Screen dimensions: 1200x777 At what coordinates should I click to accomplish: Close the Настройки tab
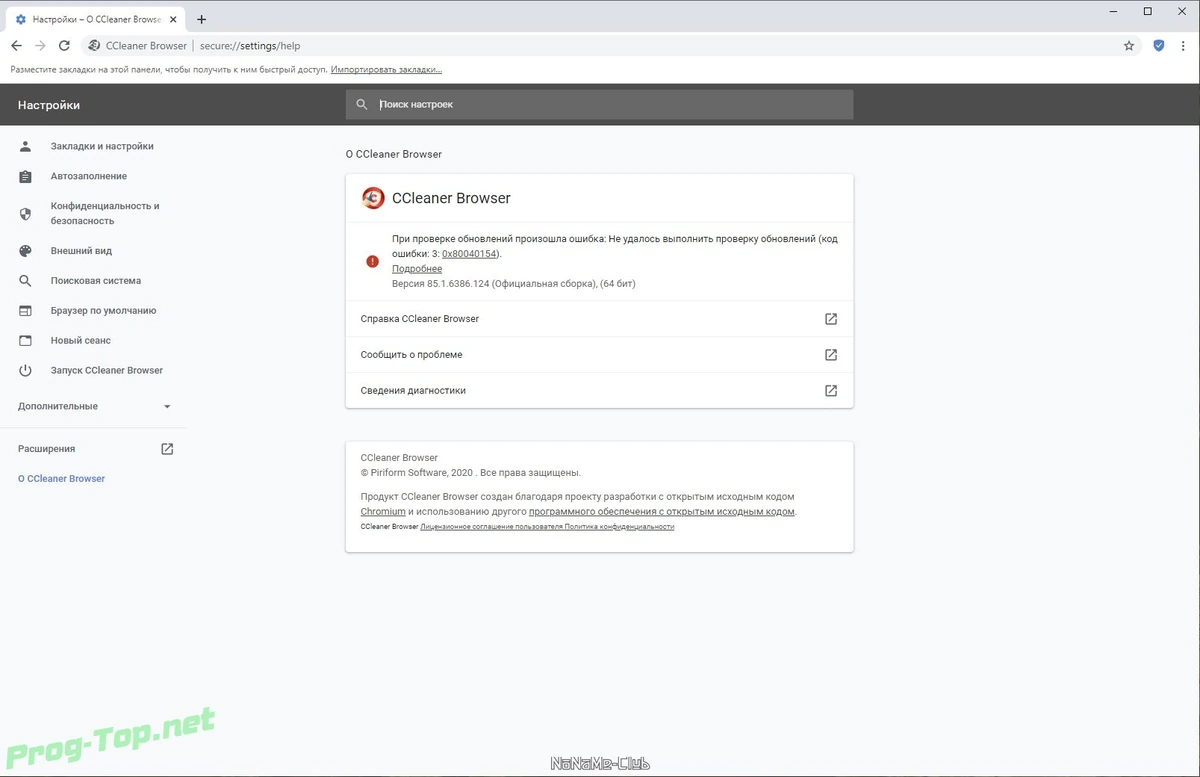pos(174,19)
